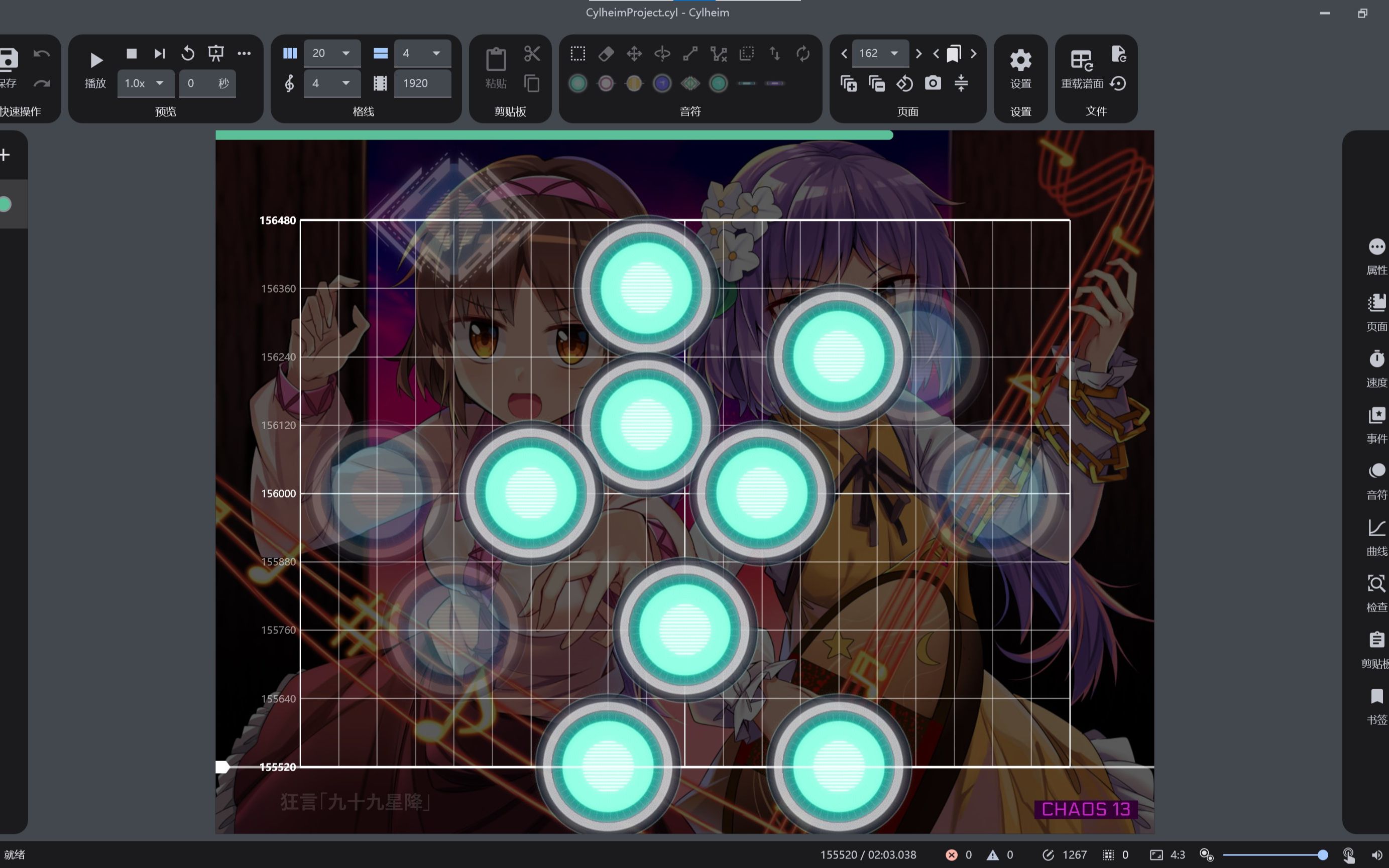1389x868 pixels.
Task: Toggle the vertical grid lines icon
Action: click(x=290, y=53)
